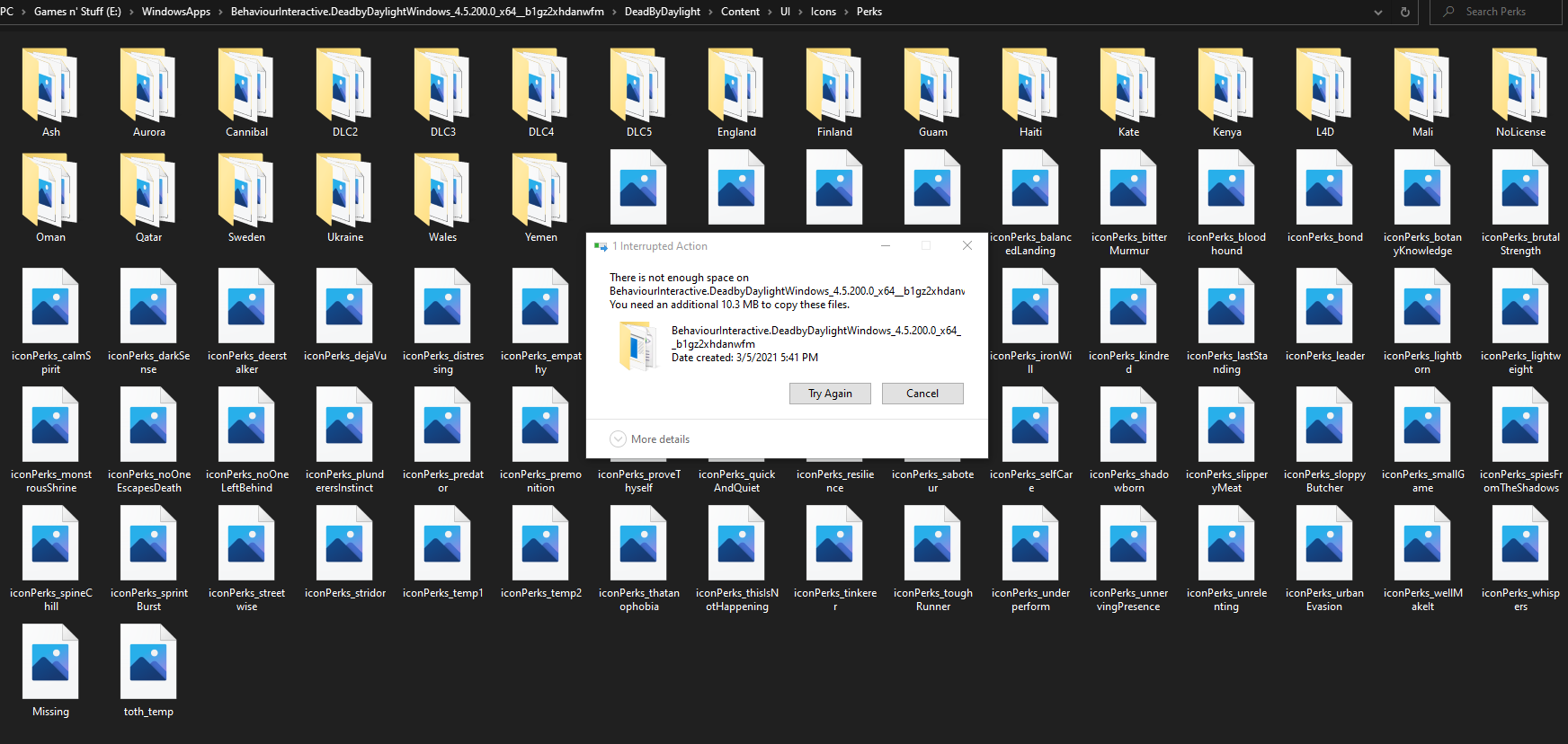This screenshot has width=1568, height=744.
Task: Click Try Again in the dialog
Action: coord(830,394)
